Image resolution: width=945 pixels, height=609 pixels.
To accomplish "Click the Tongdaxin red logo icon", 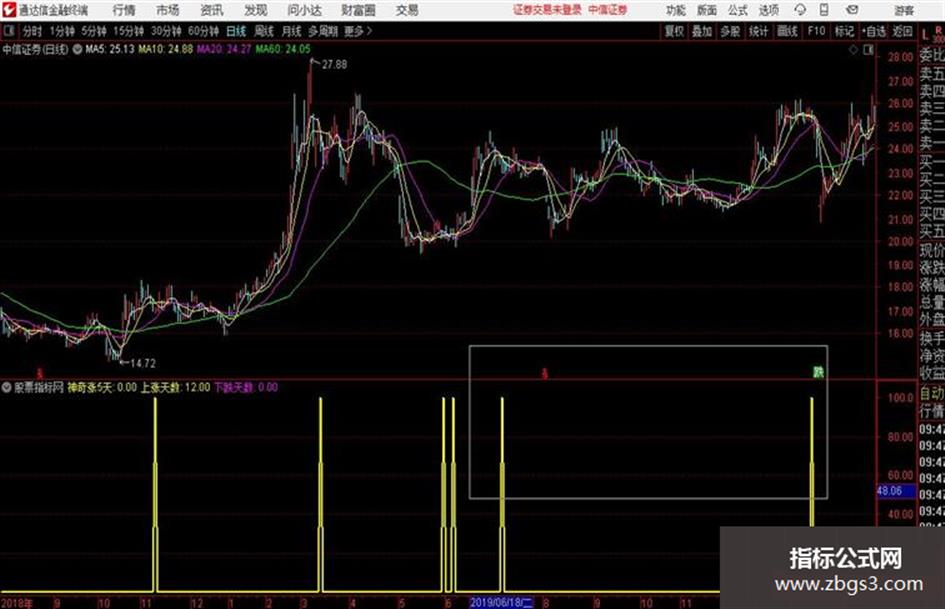I will pyautogui.click(x=9, y=10).
